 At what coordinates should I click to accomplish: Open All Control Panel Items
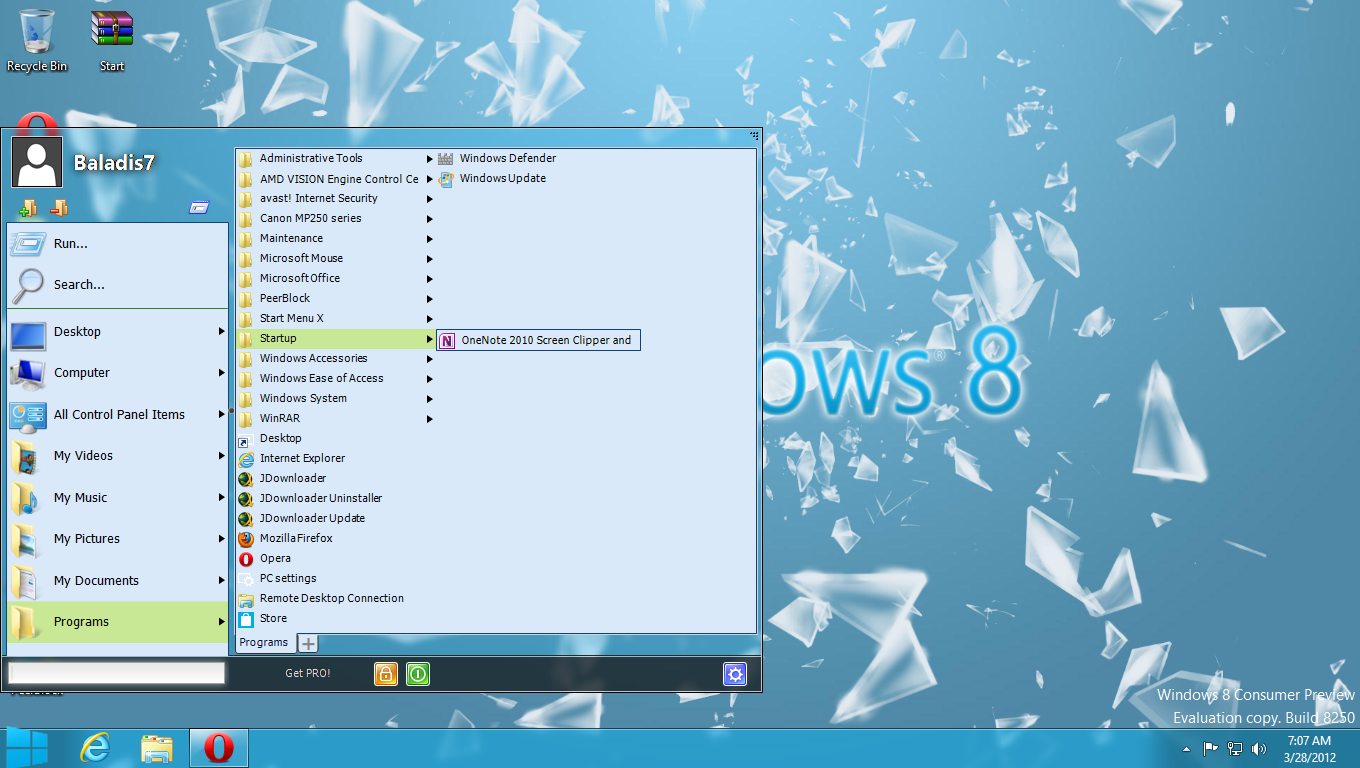click(x=118, y=414)
